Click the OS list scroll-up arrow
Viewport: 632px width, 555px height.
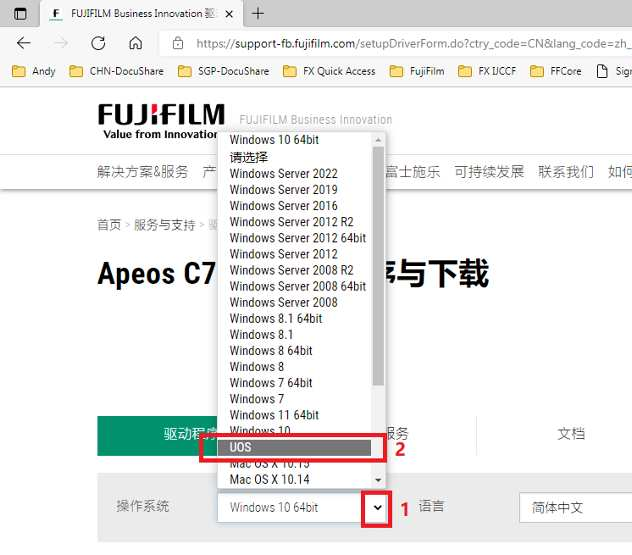pyautogui.click(x=378, y=140)
